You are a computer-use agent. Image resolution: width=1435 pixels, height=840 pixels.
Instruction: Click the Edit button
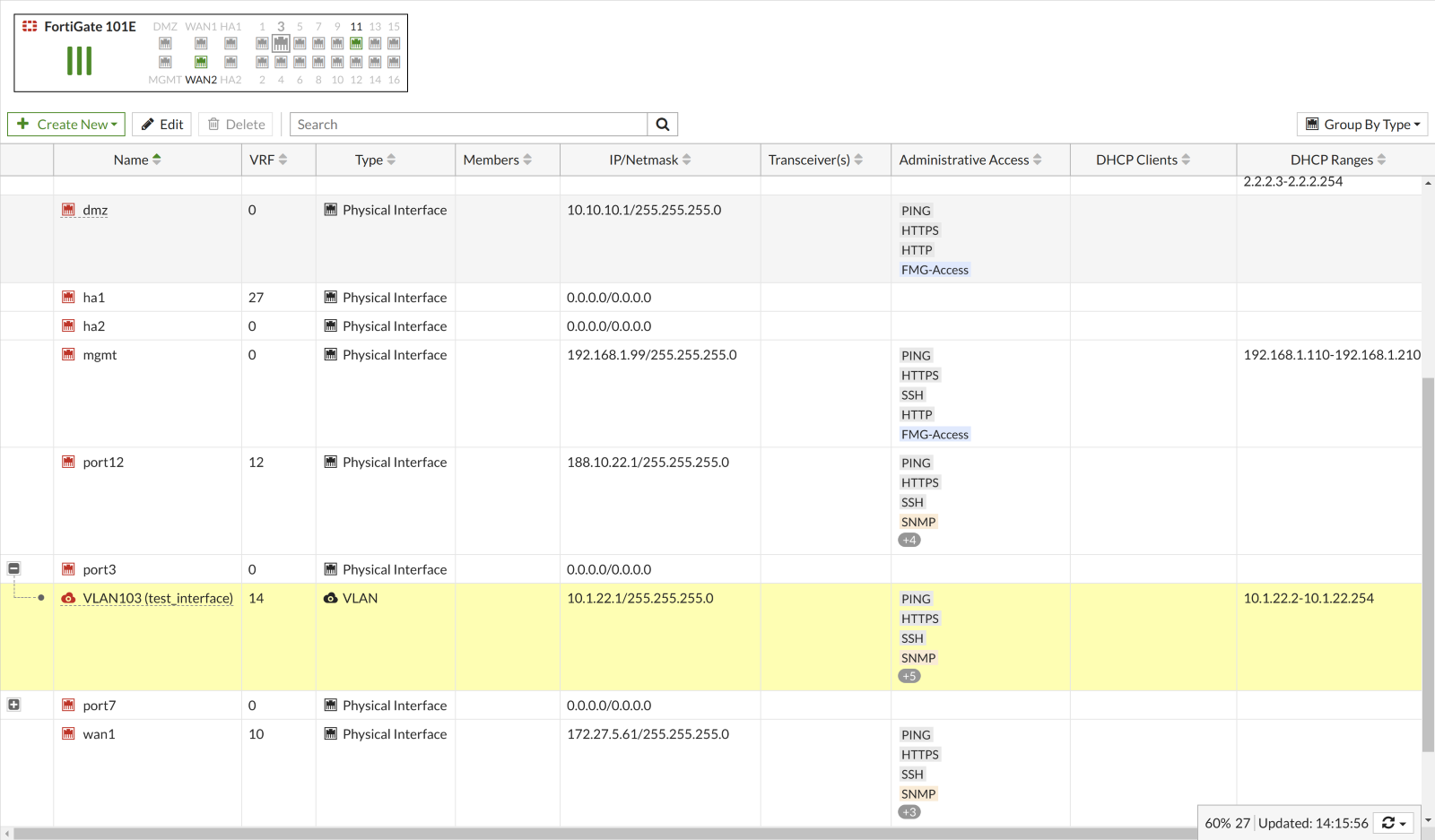pyautogui.click(x=161, y=125)
